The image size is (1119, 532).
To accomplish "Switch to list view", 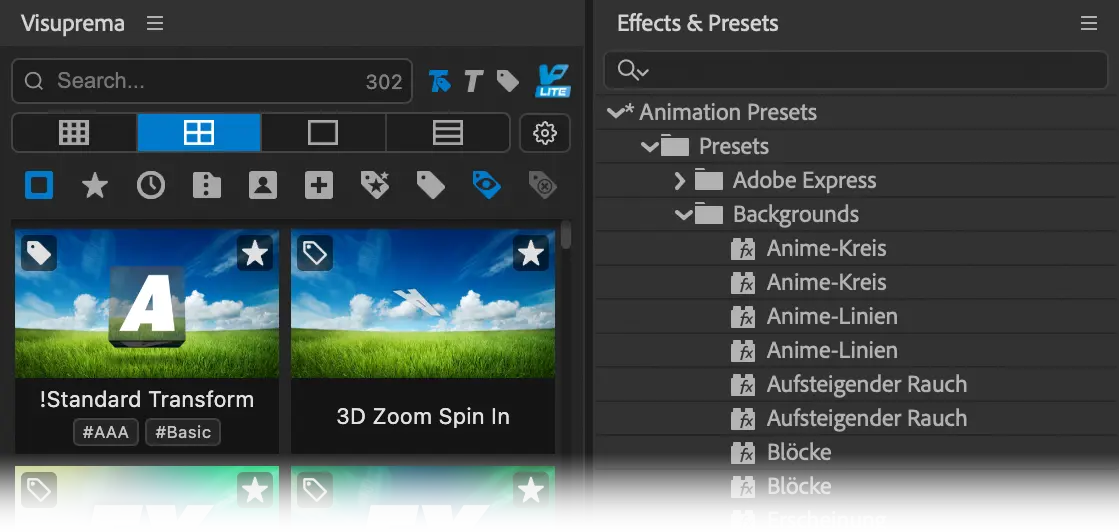I will [447, 133].
